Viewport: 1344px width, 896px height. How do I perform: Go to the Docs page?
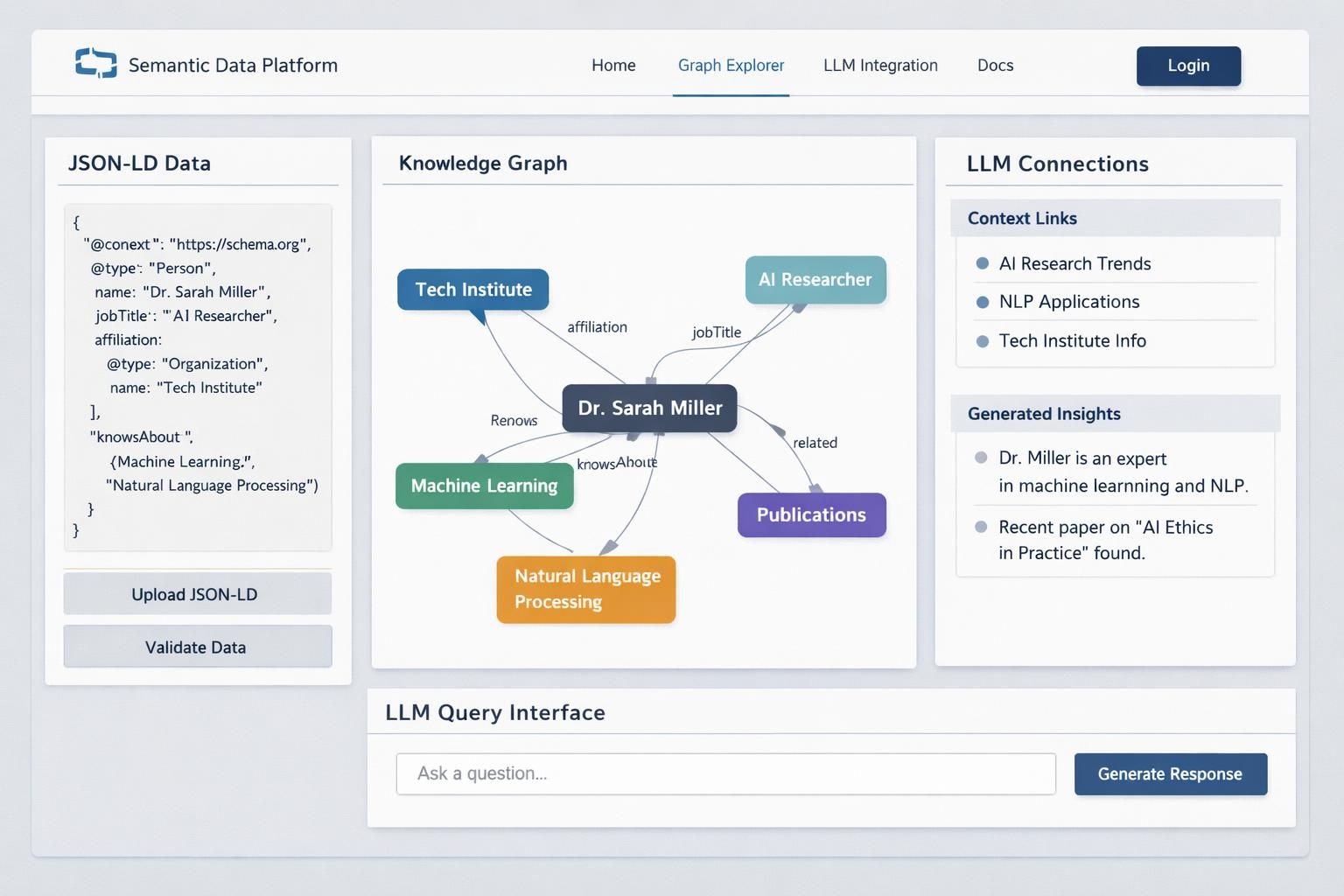tap(995, 66)
